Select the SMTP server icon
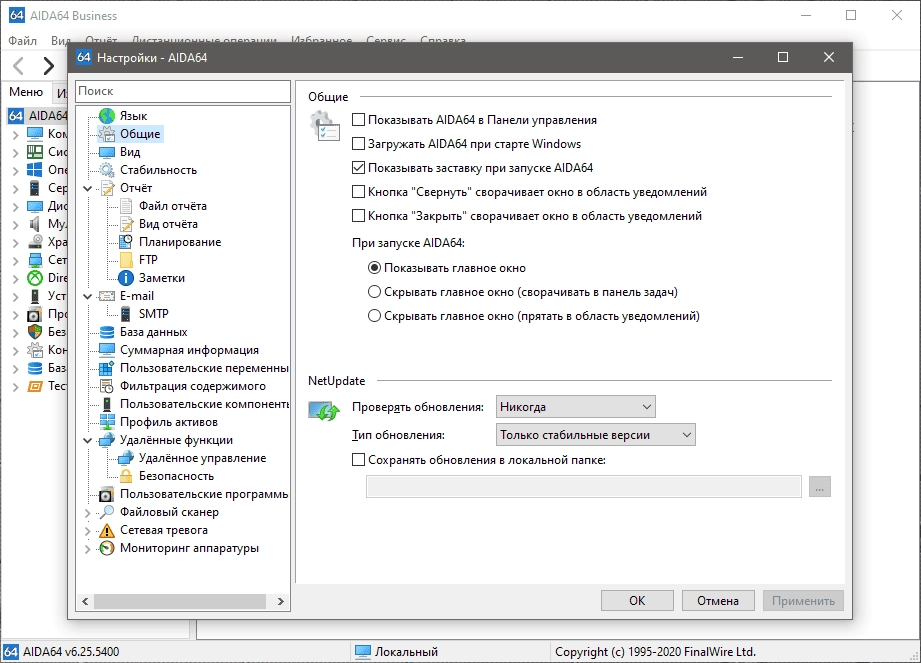The image size is (921, 663). pos(126,314)
